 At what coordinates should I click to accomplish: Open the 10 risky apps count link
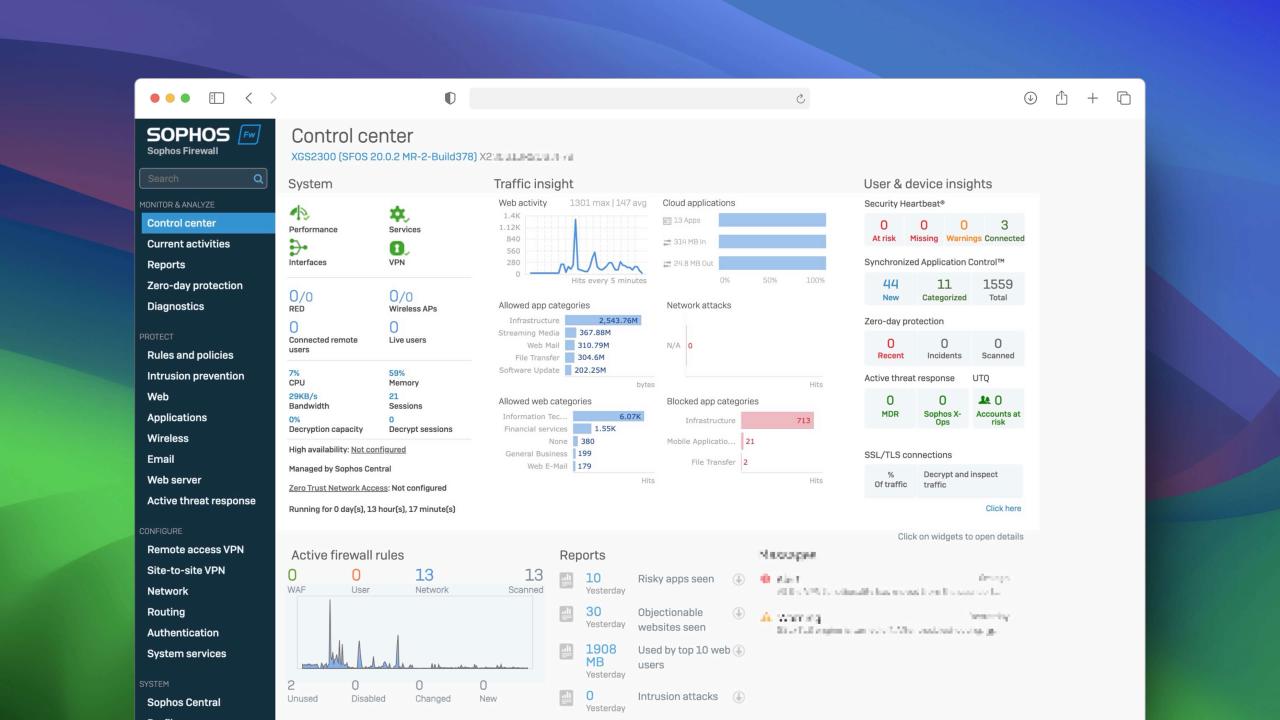pos(593,578)
